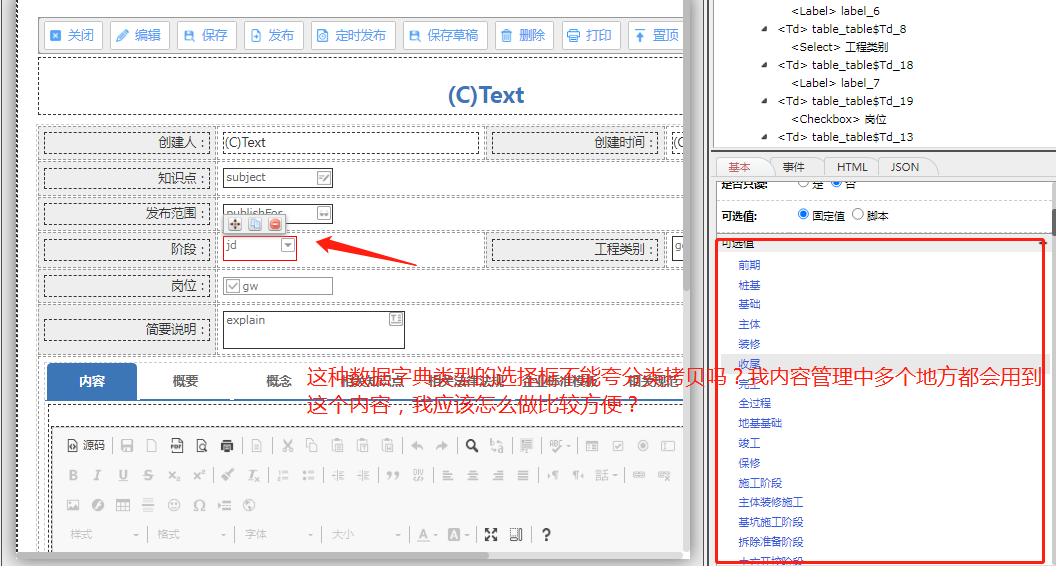Click the move handle icon above jd field

(234, 224)
